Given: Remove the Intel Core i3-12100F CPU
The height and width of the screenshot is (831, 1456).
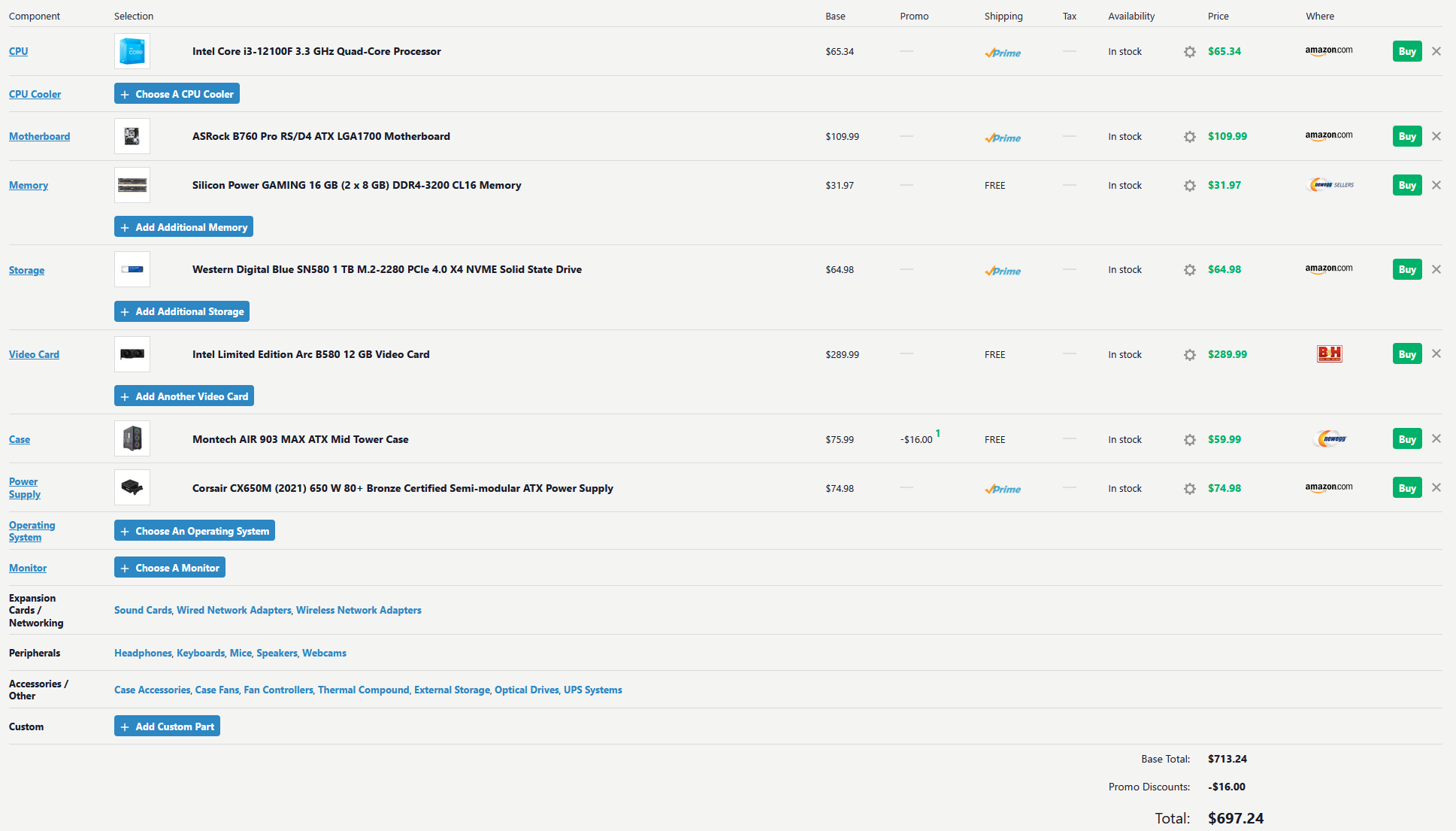Looking at the screenshot, I should pyautogui.click(x=1436, y=51).
